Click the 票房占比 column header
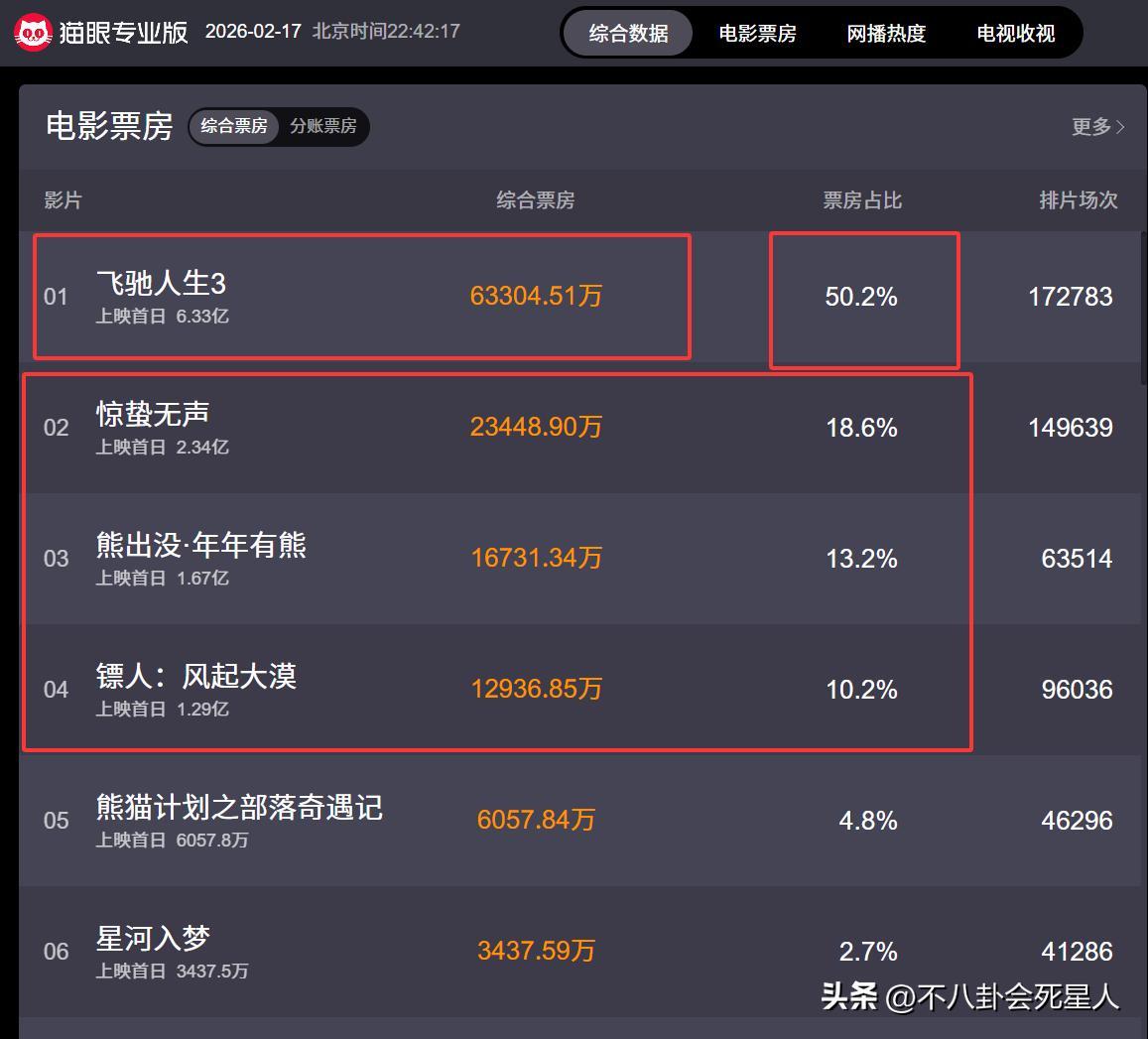Image resolution: width=1148 pixels, height=1039 pixels. 862,200
